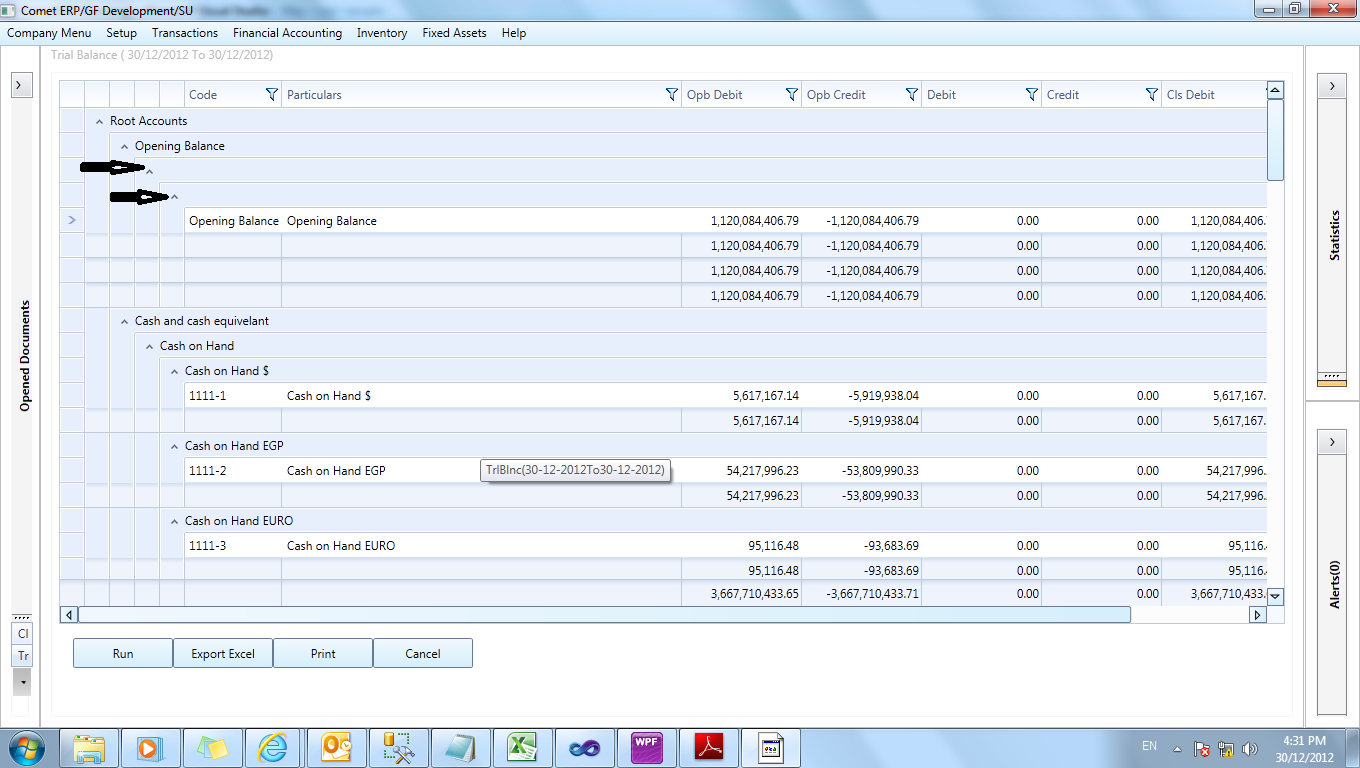Image resolution: width=1360 pixels, height=768 pixels.
Task: Open Outlook from the taskbar
Action: (x=335, y=747)
